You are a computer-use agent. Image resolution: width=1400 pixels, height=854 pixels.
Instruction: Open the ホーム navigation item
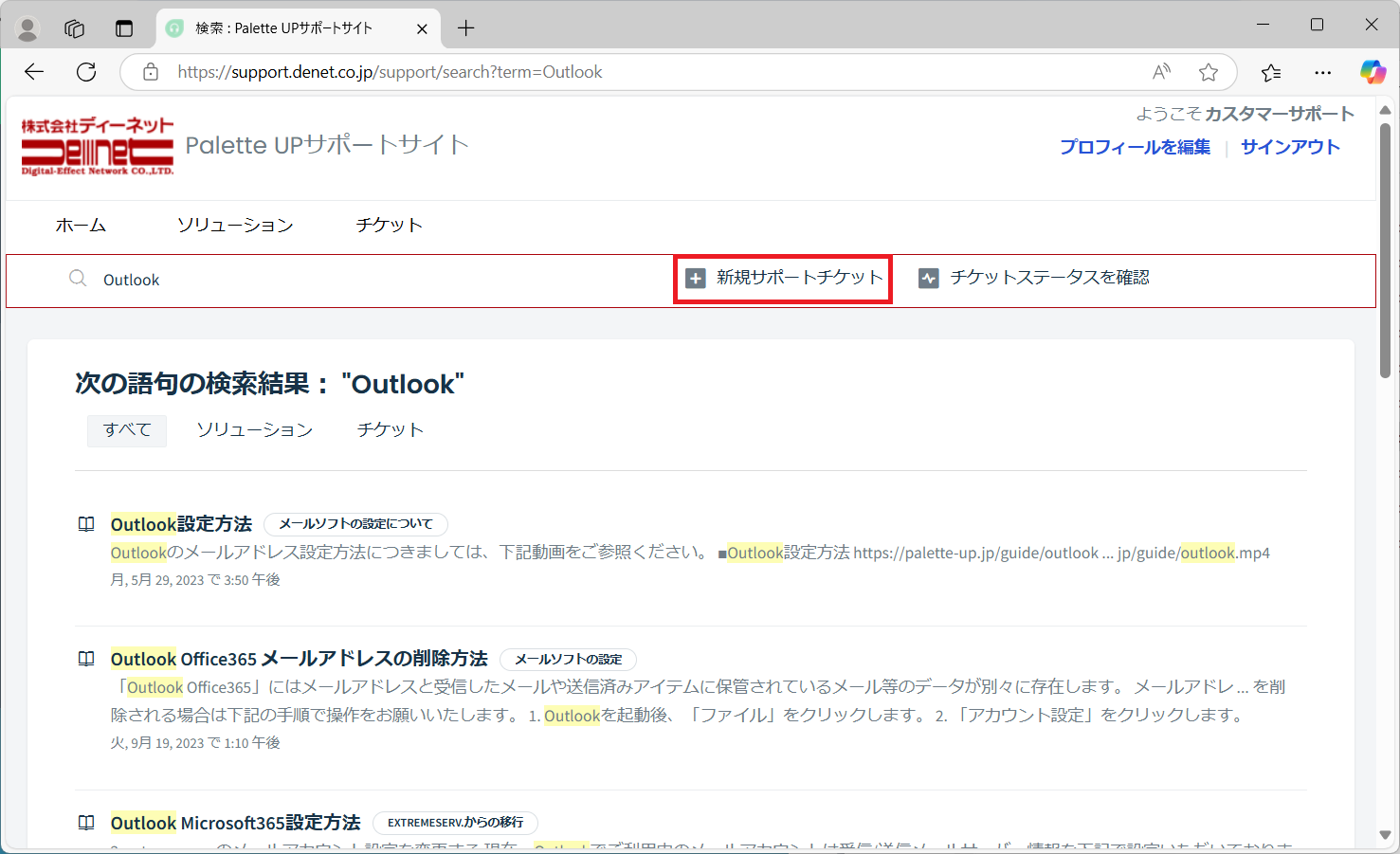[x=81, y=225]
